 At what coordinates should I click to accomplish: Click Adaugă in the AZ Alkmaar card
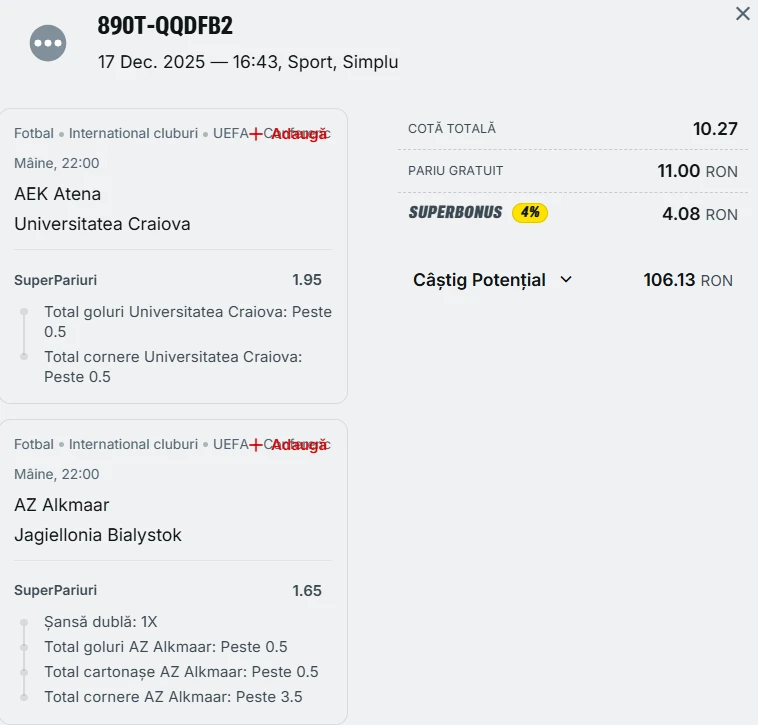(299, 445)
